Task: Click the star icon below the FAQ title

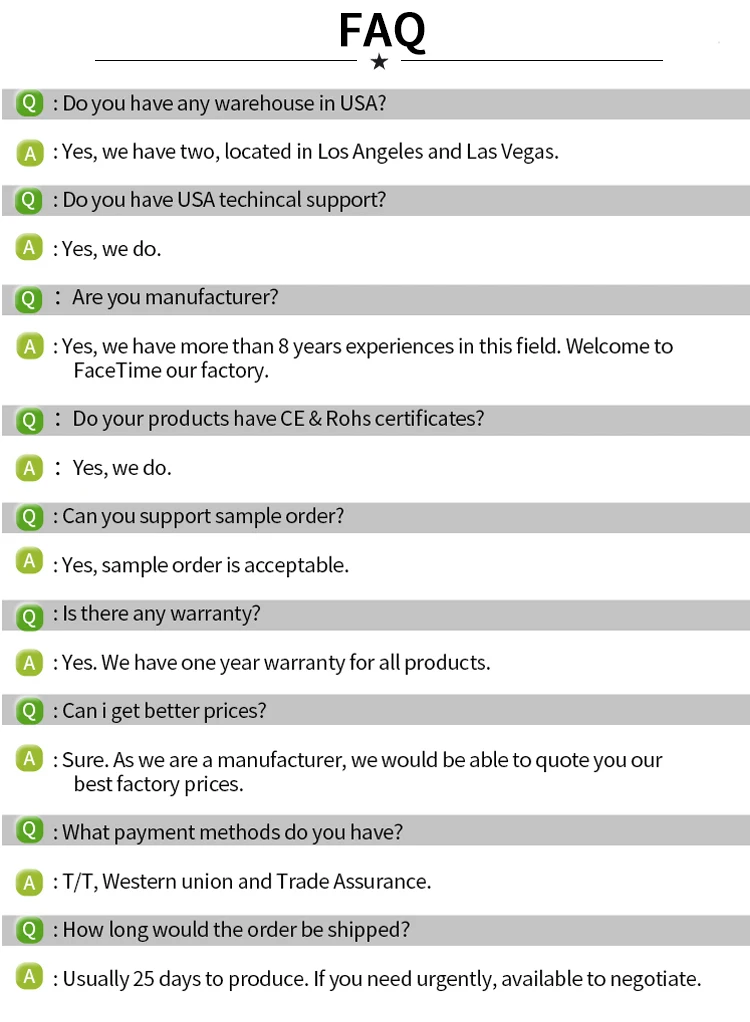Action: [x=379, y=62]
